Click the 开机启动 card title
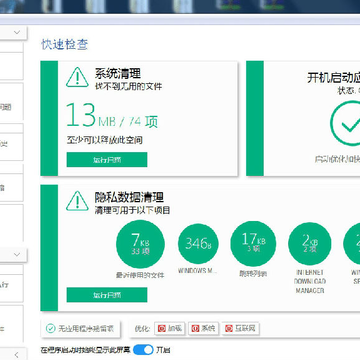The height and width of the screenshot is (360, 360). pos(333,78)
